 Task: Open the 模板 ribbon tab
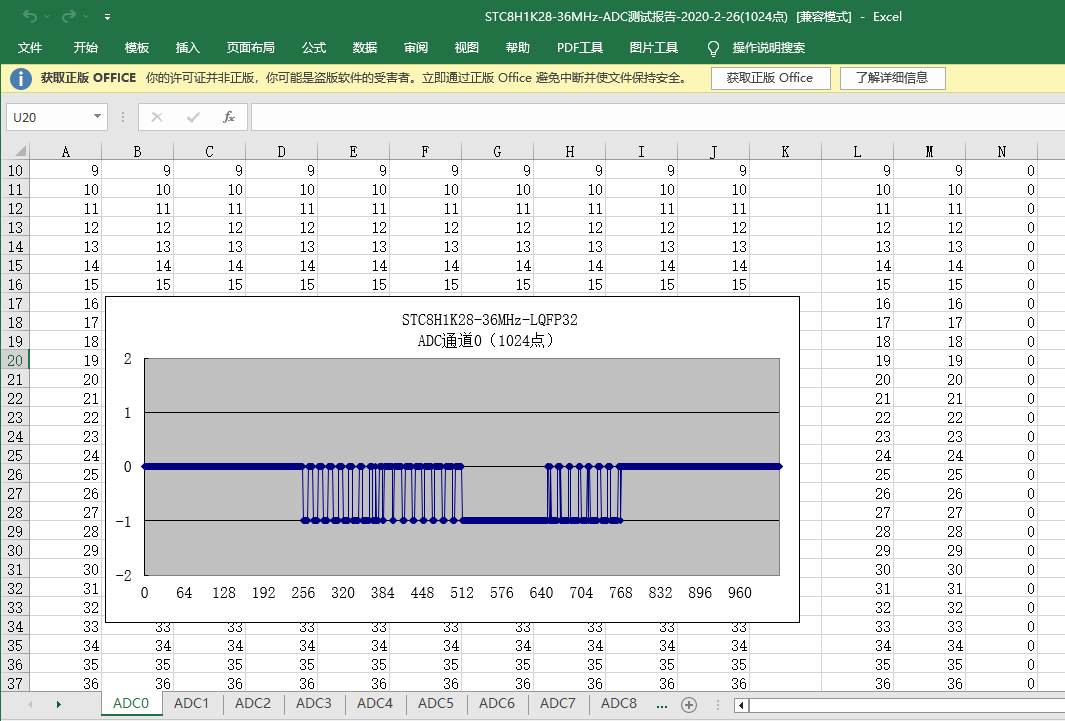(137, 48)
